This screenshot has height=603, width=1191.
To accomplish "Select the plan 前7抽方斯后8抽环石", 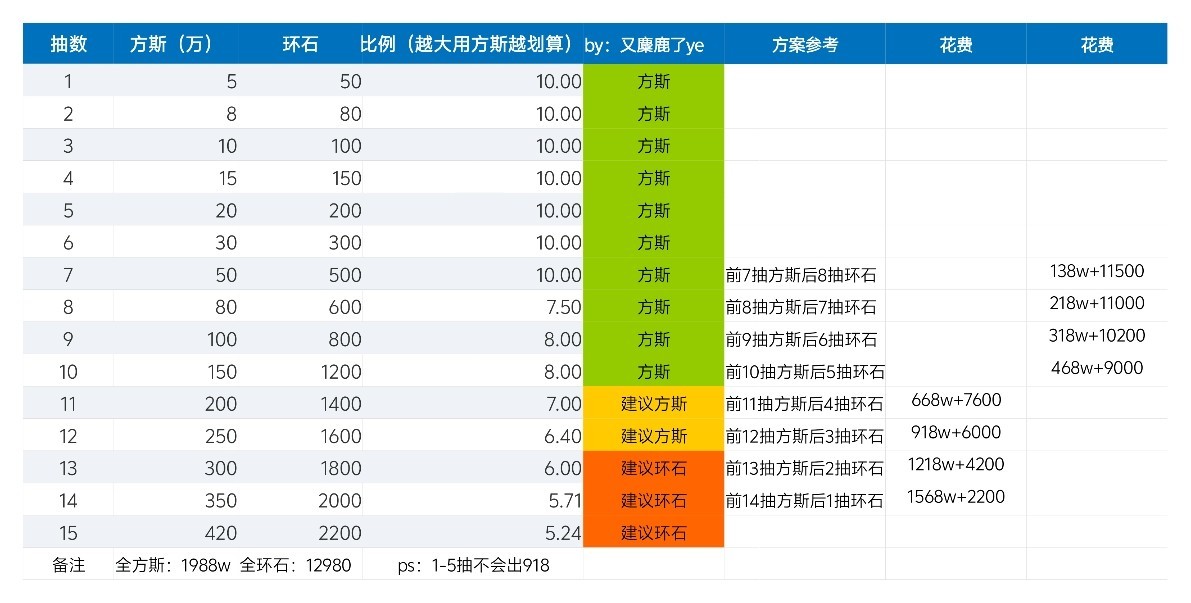I will pos(801,275).
